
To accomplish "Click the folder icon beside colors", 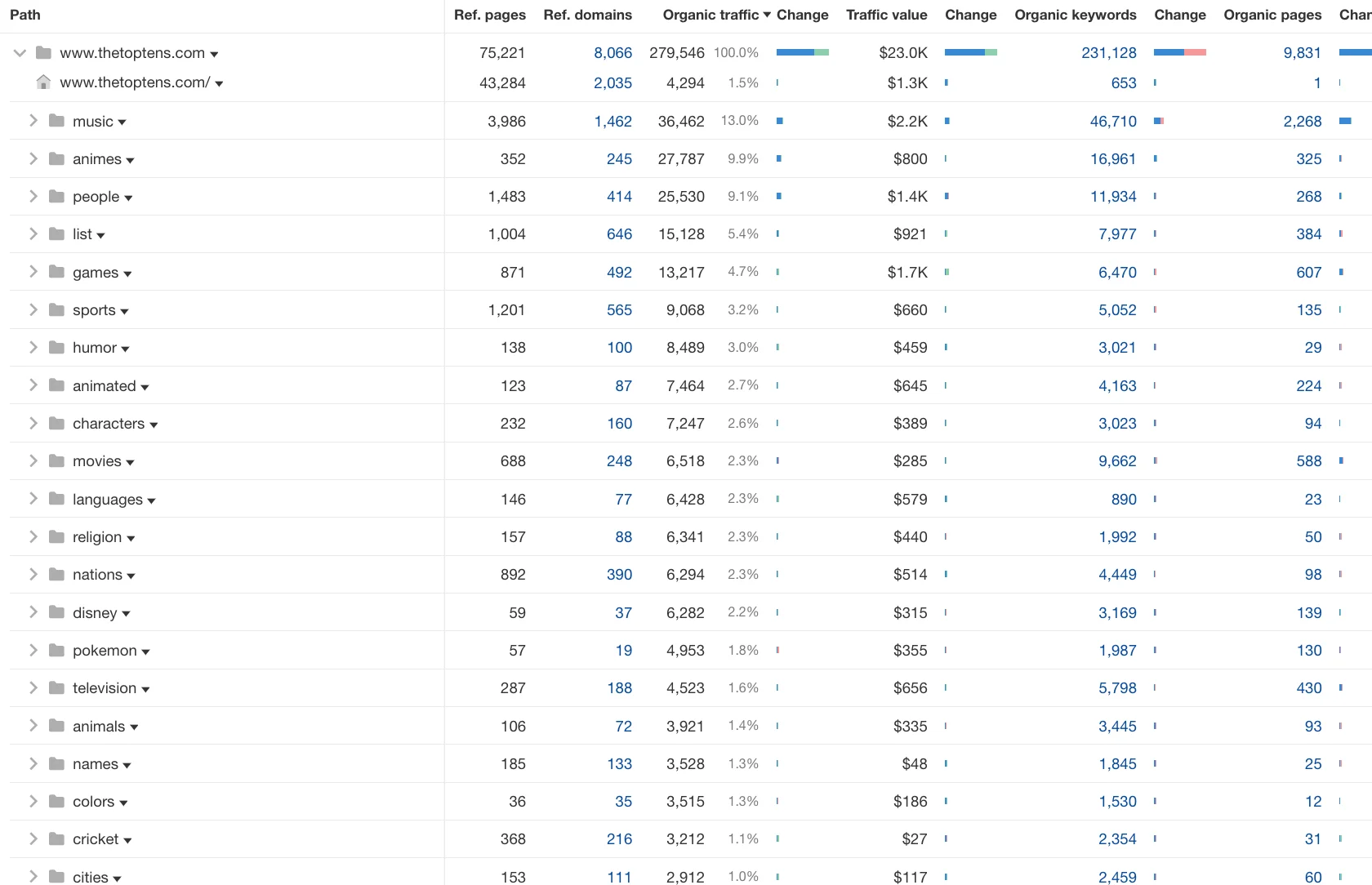I will (x=55, y=802).
